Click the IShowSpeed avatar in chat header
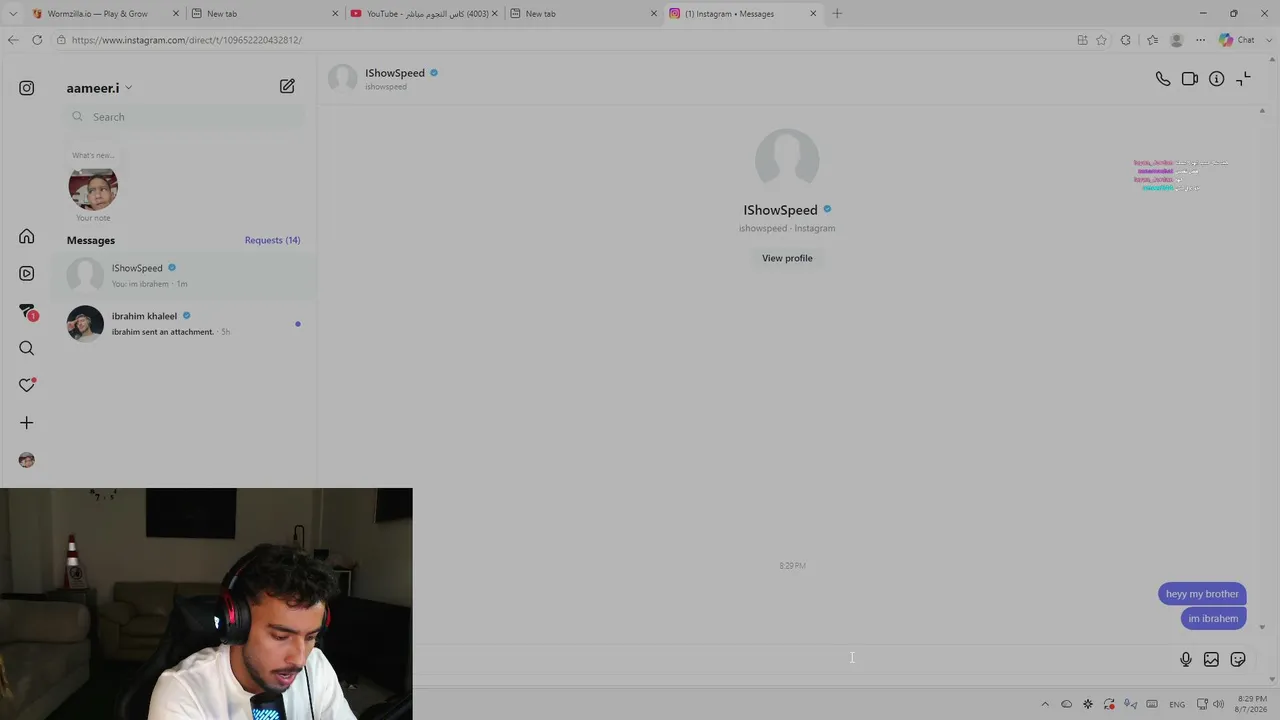The image size is (1280, 720). pyautogui.click(x=343, y=79)
